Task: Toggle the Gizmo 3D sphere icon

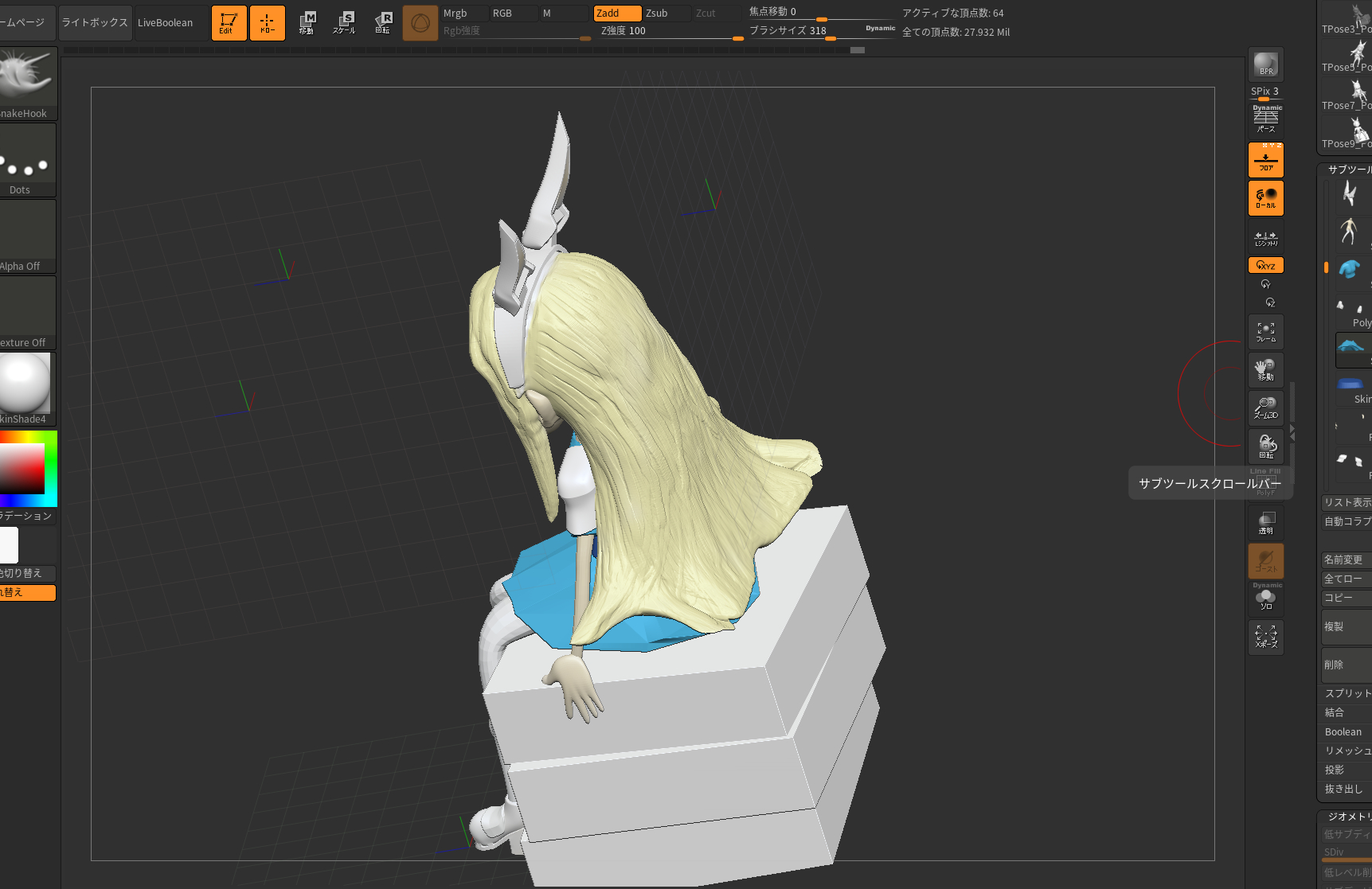Action: (x=420, y=22)
